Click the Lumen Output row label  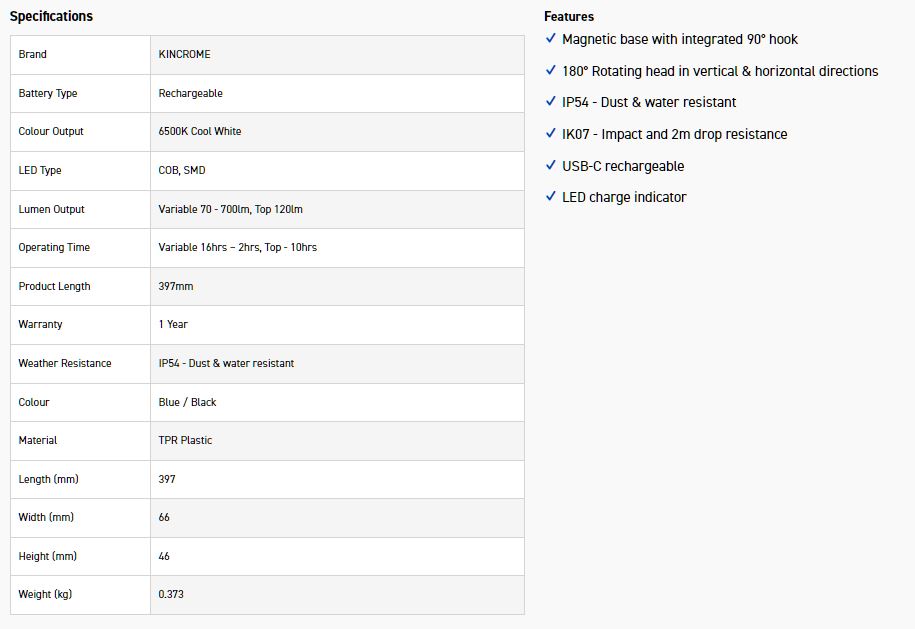click(x=52, y=209)
